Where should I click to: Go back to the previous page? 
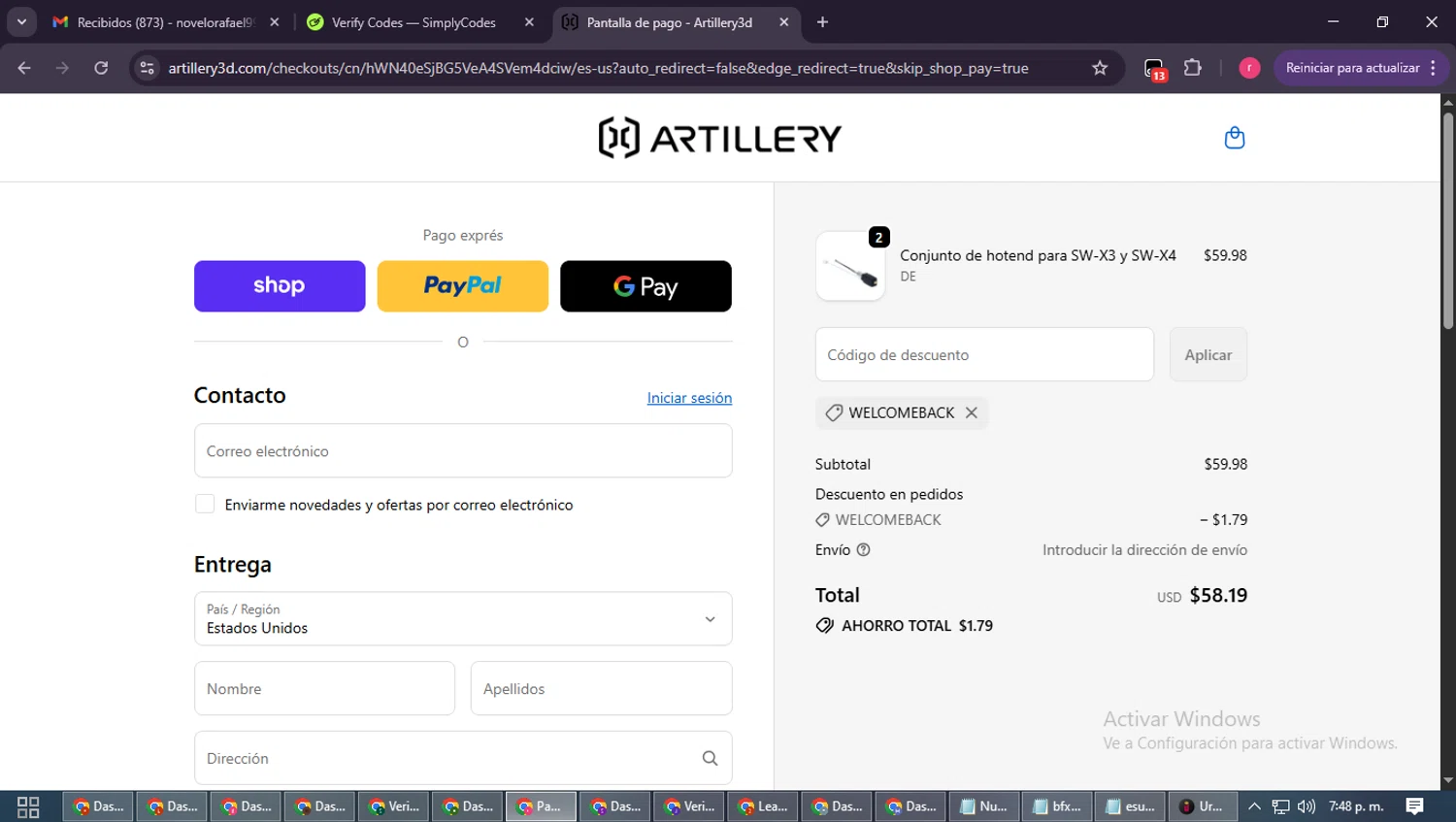[24, 68]
